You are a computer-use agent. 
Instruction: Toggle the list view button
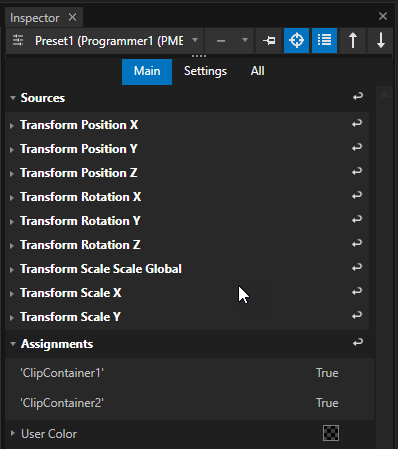[324, 41]
